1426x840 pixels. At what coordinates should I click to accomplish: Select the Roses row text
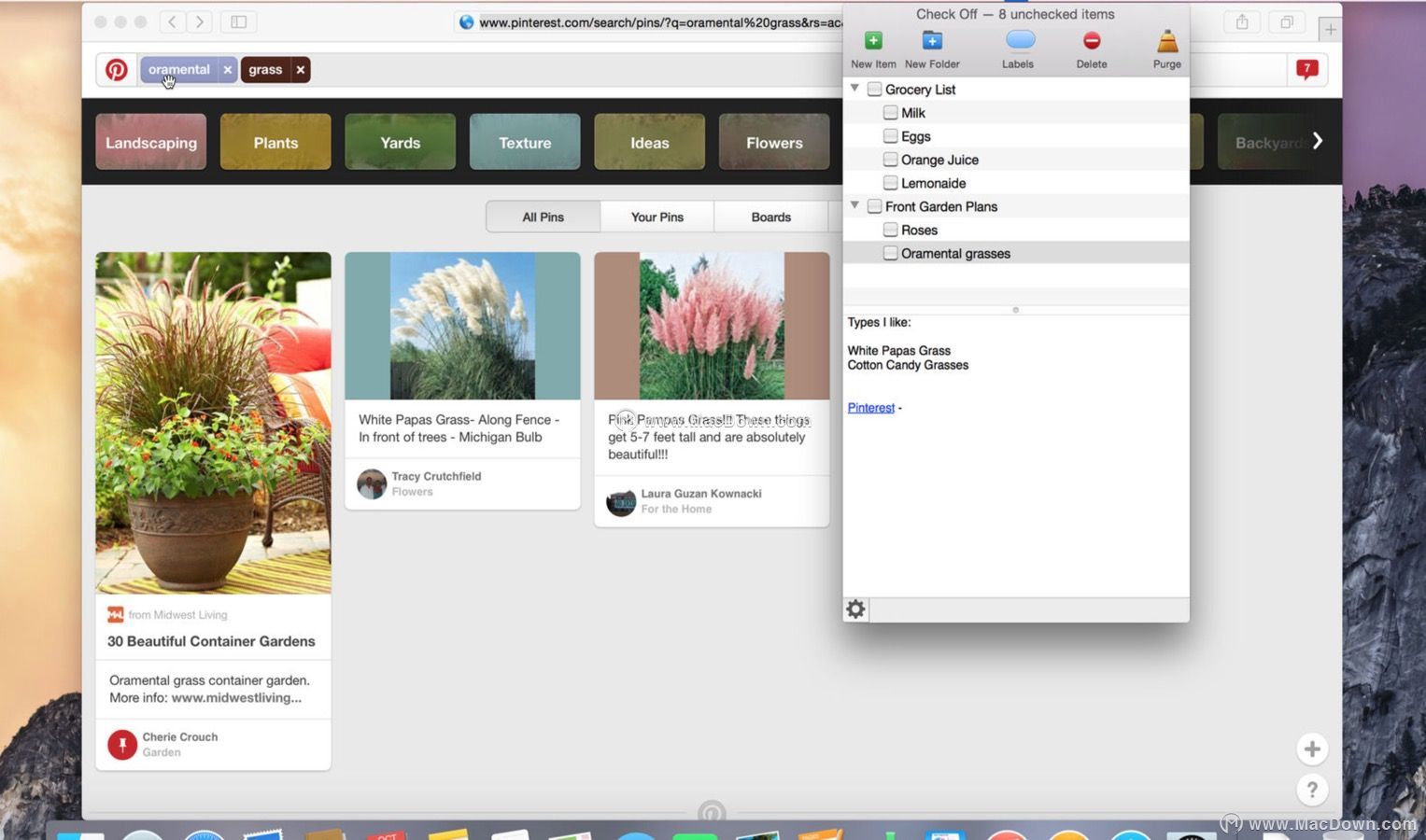pos(919,230)
